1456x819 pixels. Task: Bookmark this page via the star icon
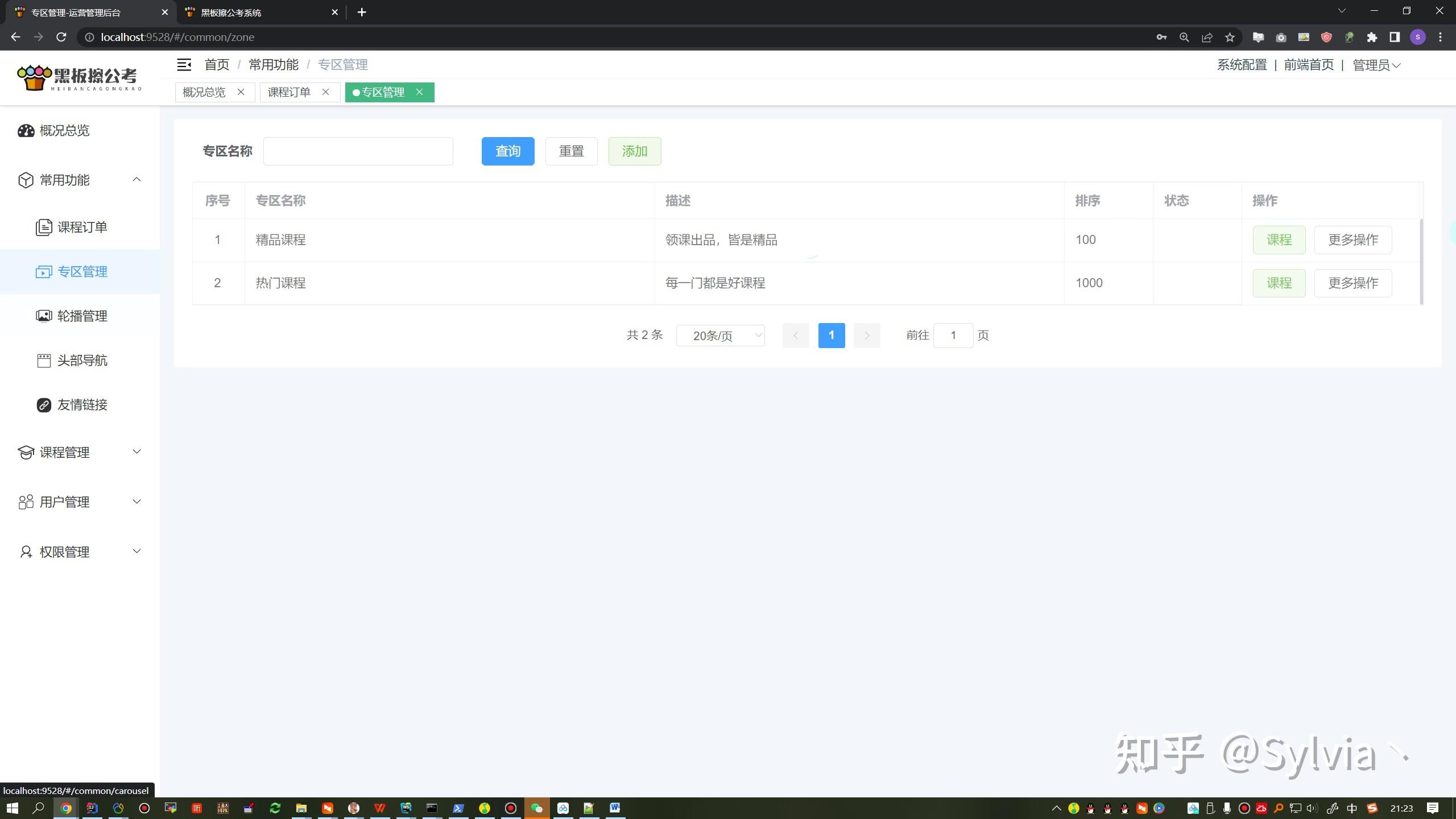coord(1228,36)
